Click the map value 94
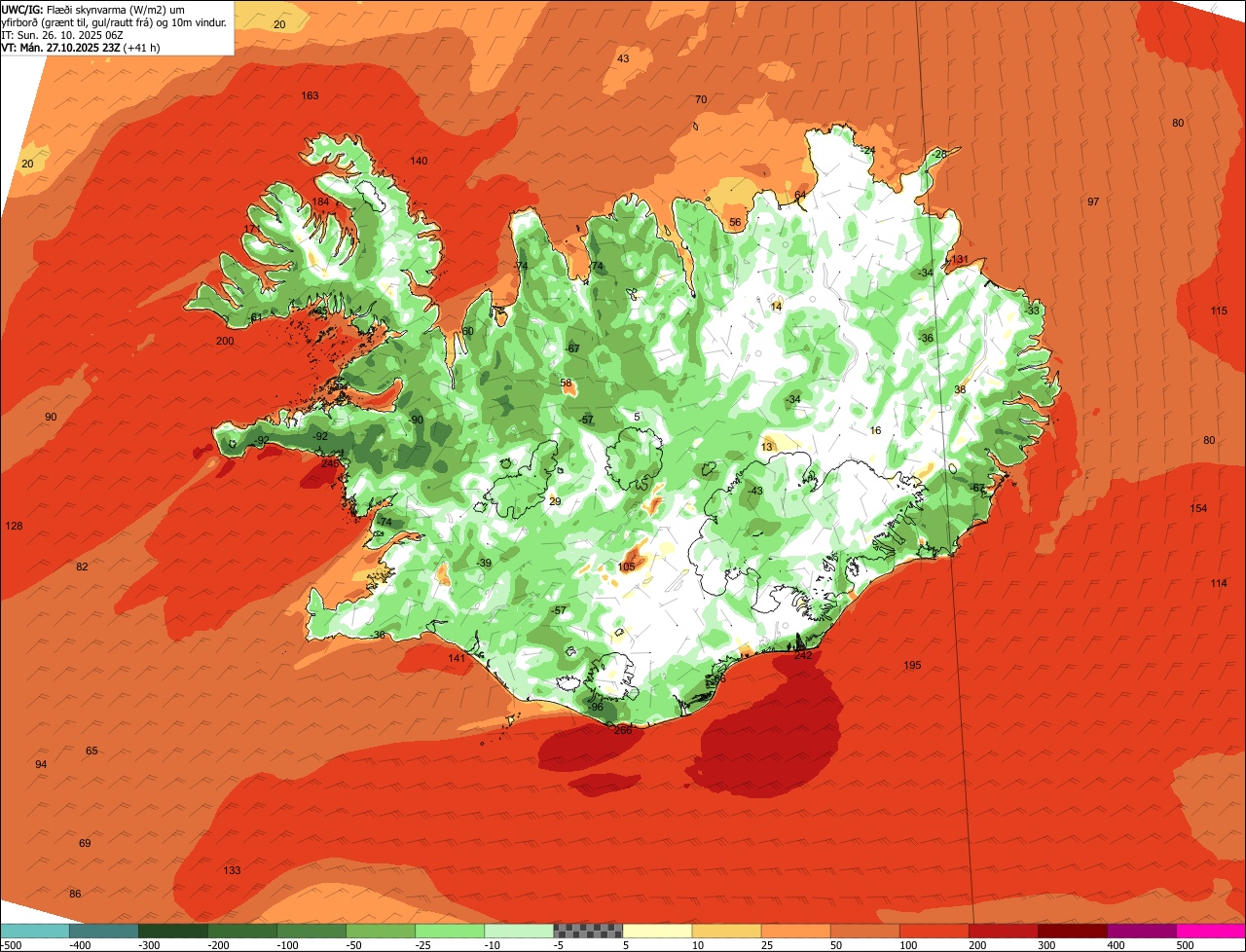Screen dimensions: 1246x952 pos(41,764)
